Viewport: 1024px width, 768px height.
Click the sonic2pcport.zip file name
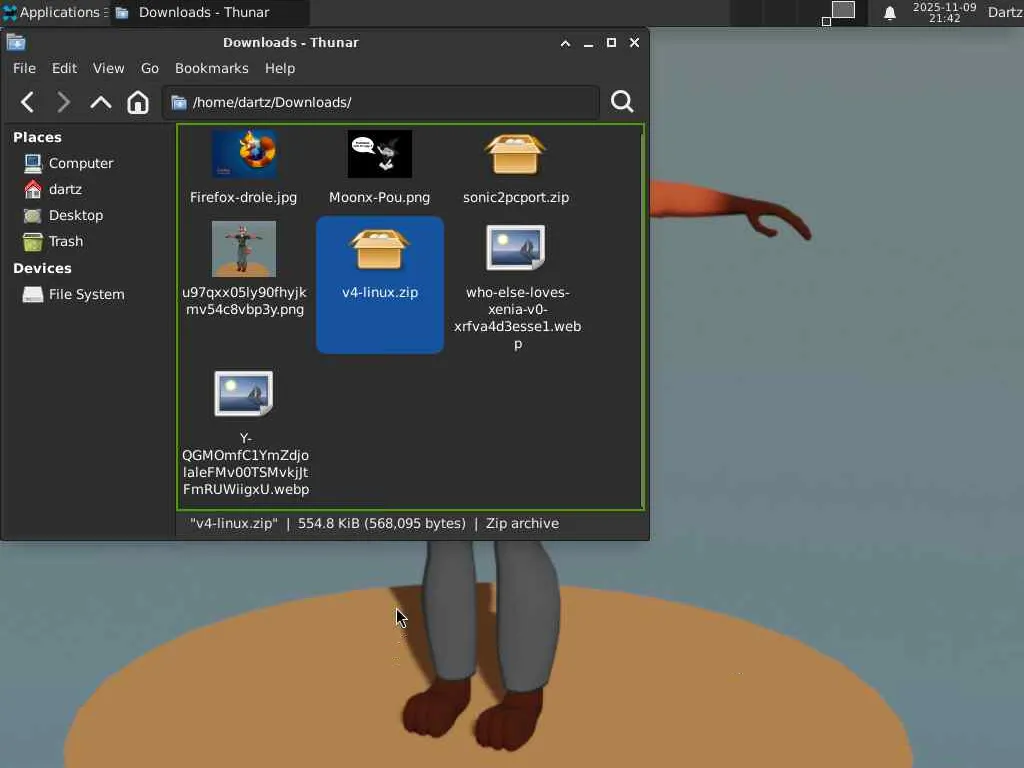[x=516, y=197]
